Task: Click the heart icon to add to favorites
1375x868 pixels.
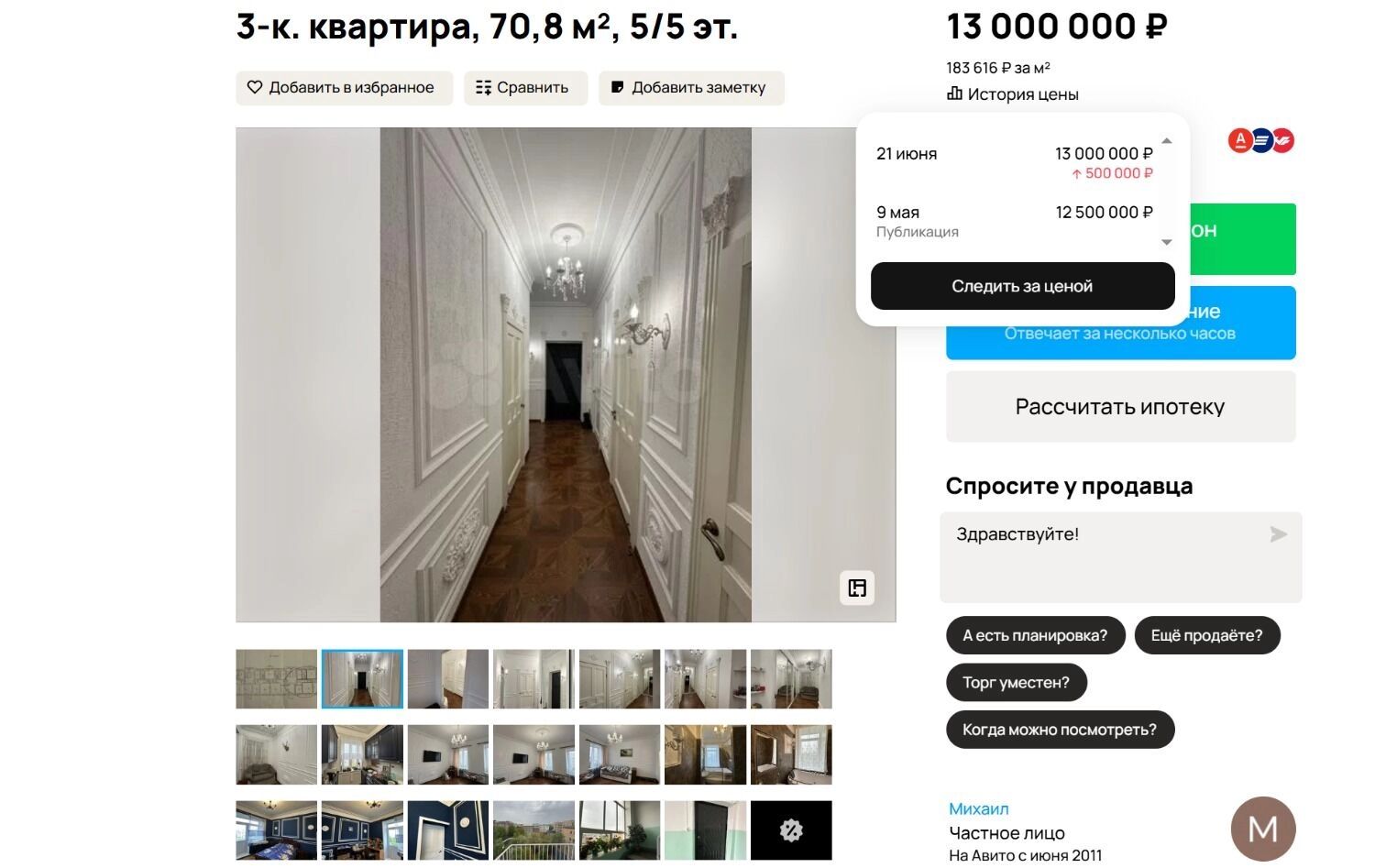Action: point(255,87)
